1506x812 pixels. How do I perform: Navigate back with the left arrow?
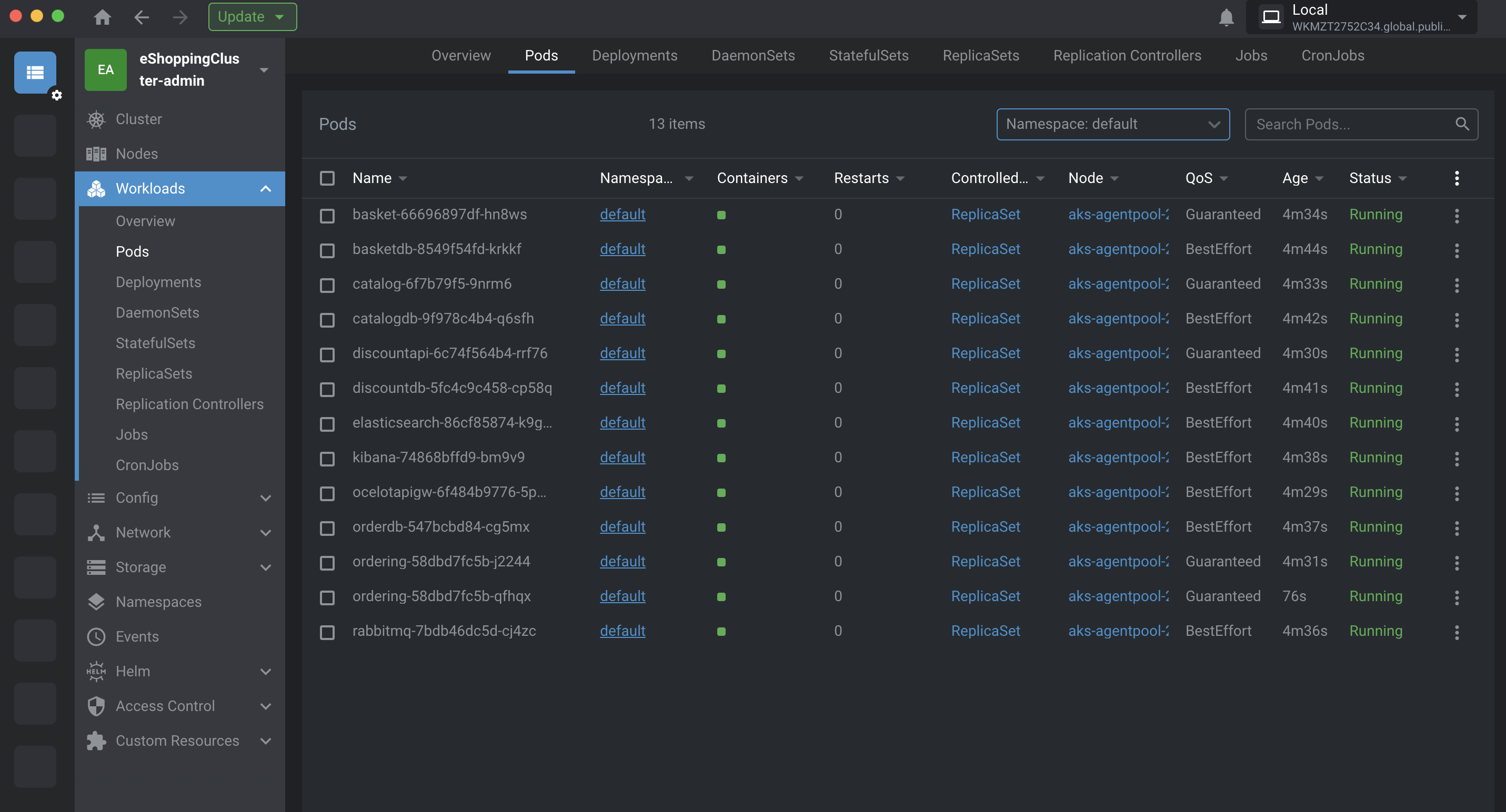142,17
